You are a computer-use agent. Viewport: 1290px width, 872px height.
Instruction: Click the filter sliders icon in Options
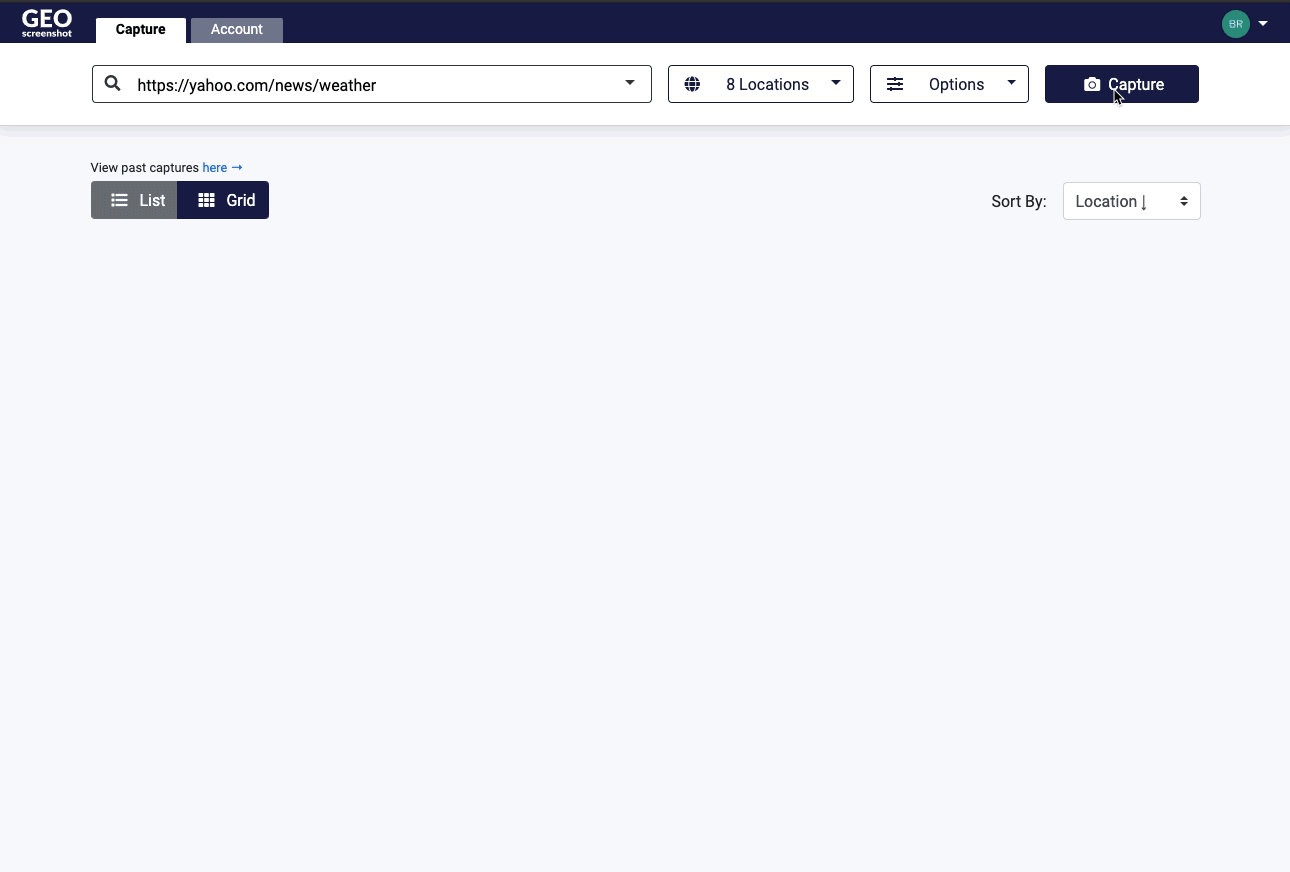(x=894, y=84)
